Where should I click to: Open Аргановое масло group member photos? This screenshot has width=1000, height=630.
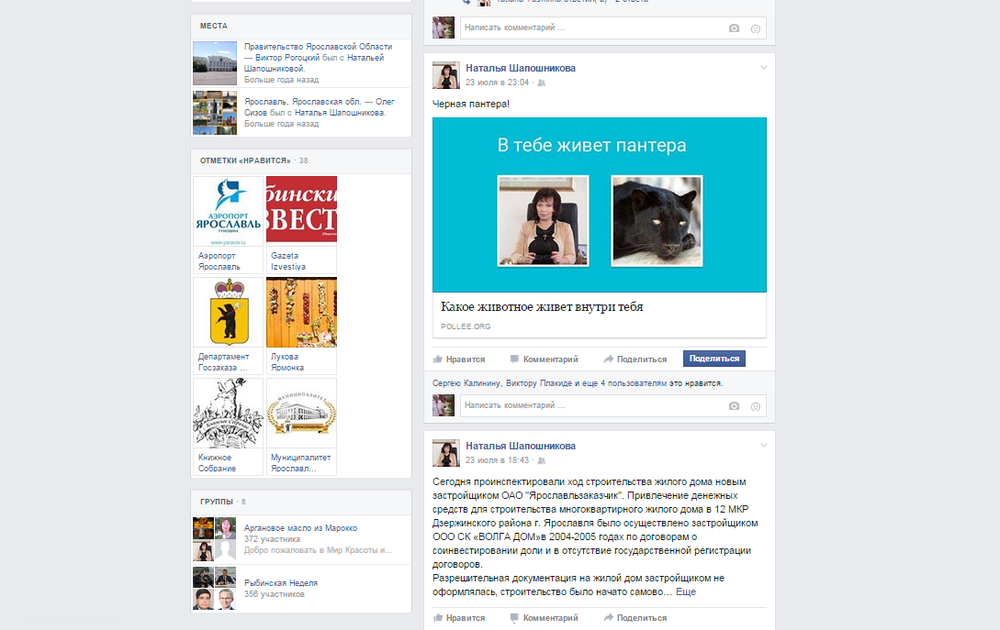pyautogui.click(x=214, y=539)
